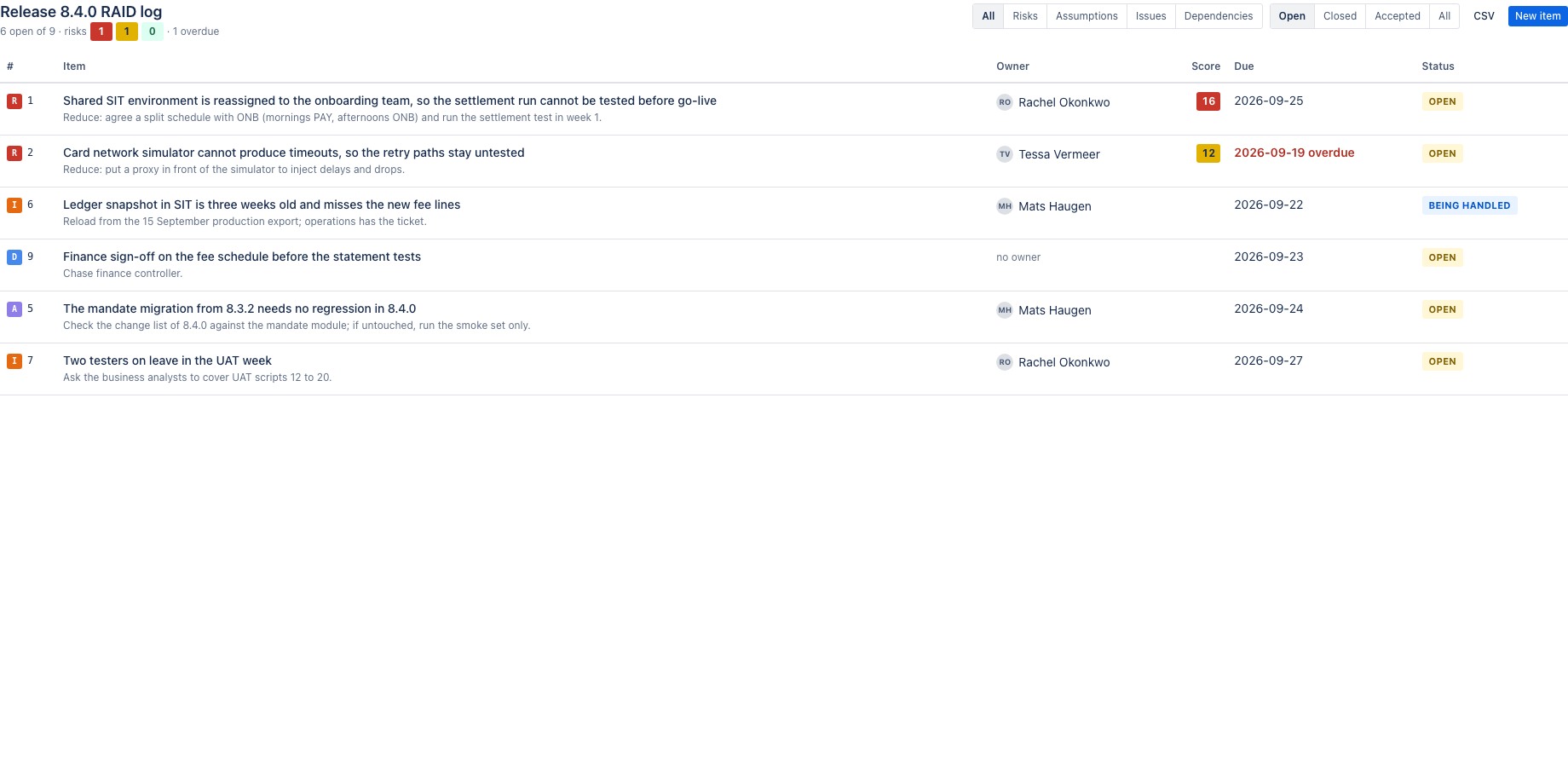This screenshot has width=1568, height=767.
Task: Click Mats Haugen's avatar on the Ledger snapshot row
Action: [x=1005, y=206]
